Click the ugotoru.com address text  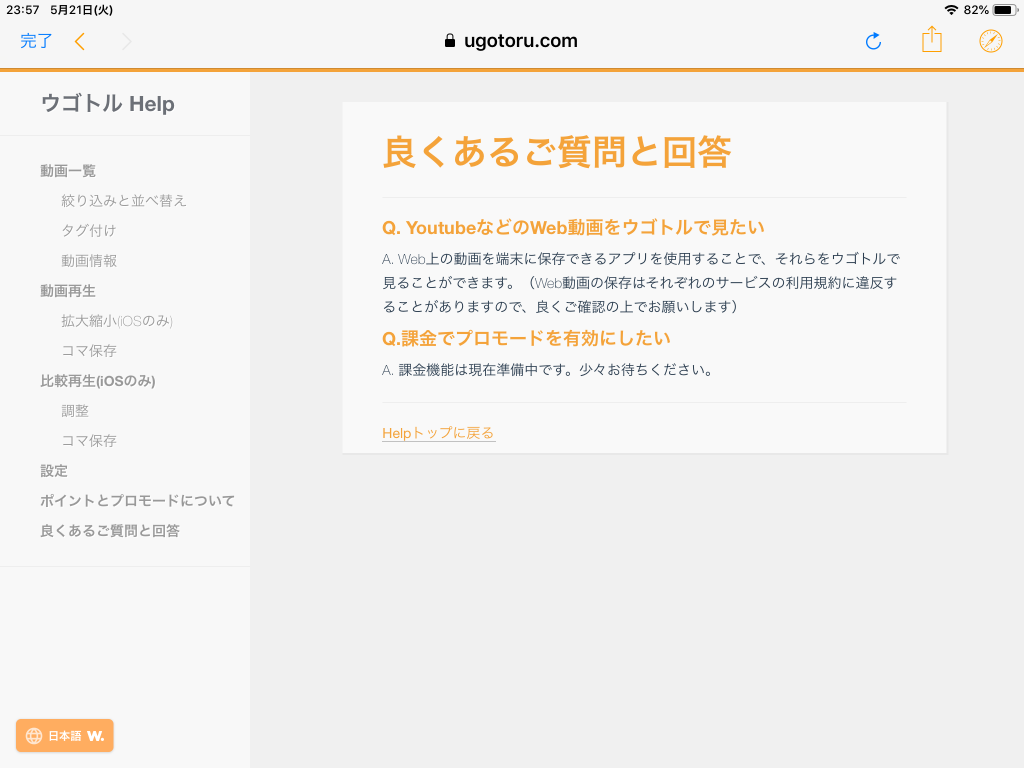coord(520,40)
